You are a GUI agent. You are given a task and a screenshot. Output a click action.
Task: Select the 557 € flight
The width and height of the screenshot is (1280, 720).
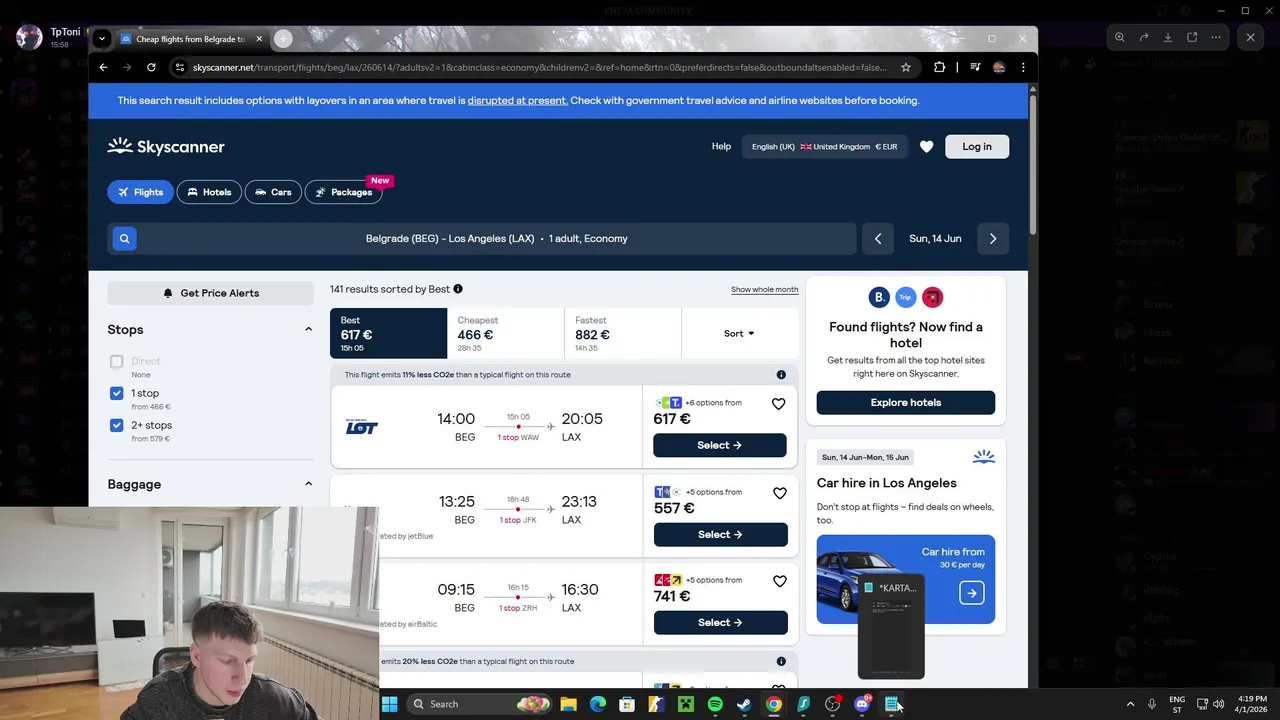[720, 534]
